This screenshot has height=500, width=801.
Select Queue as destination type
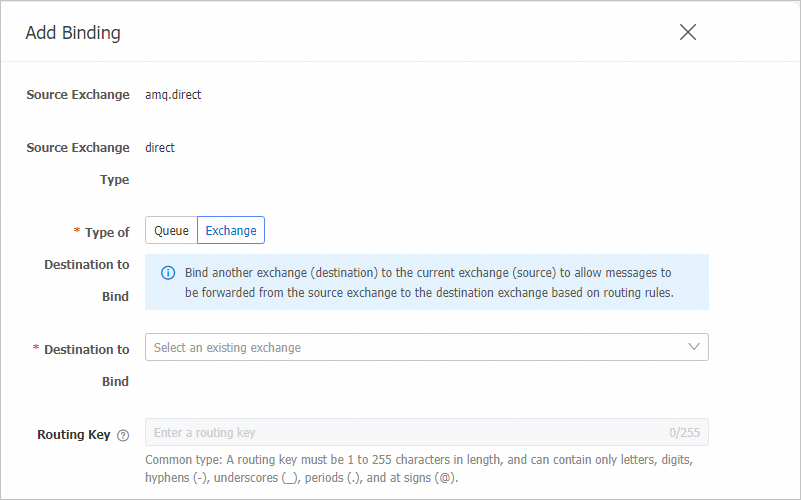coord(171,231)
